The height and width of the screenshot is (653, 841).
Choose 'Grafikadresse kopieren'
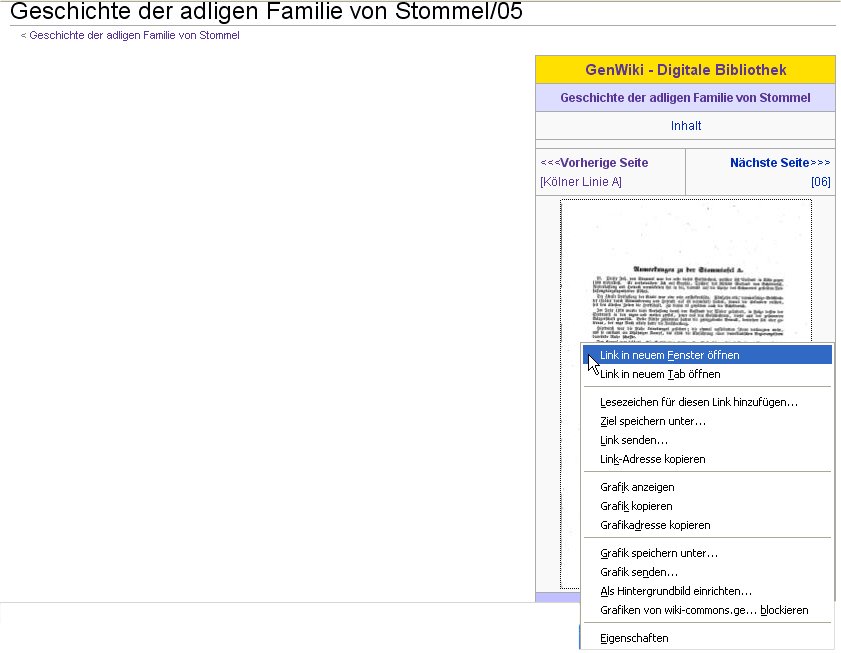pyautogui.click(x=655, y=525)
